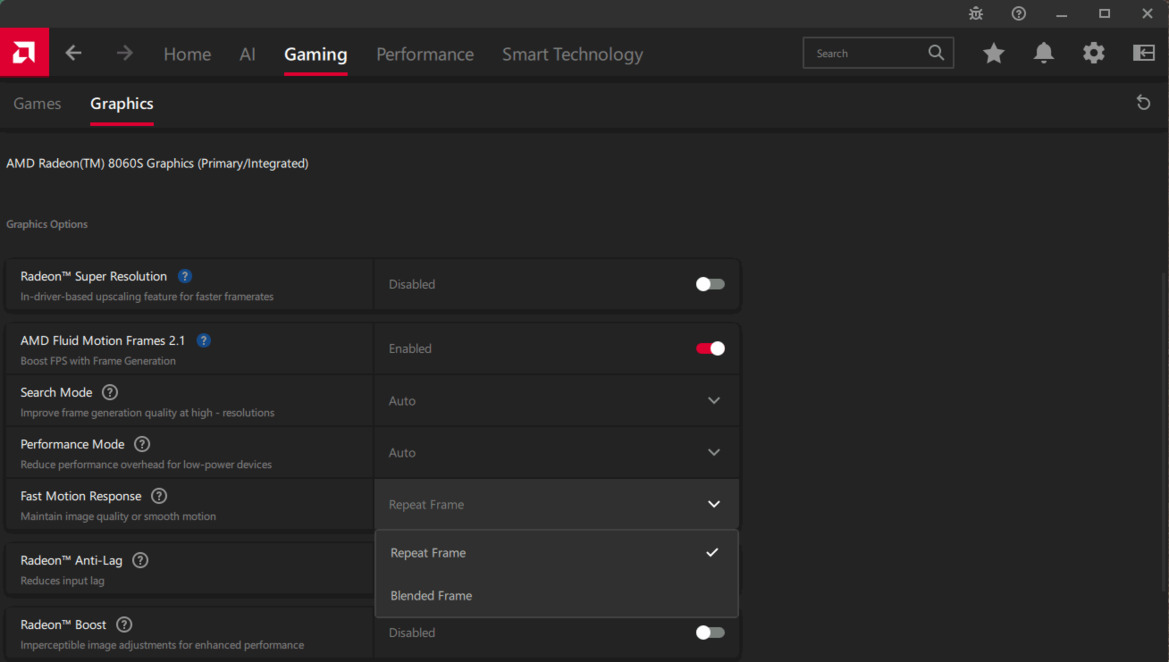
Task: Open the Smart Technology tab
Action: point(573,54)
